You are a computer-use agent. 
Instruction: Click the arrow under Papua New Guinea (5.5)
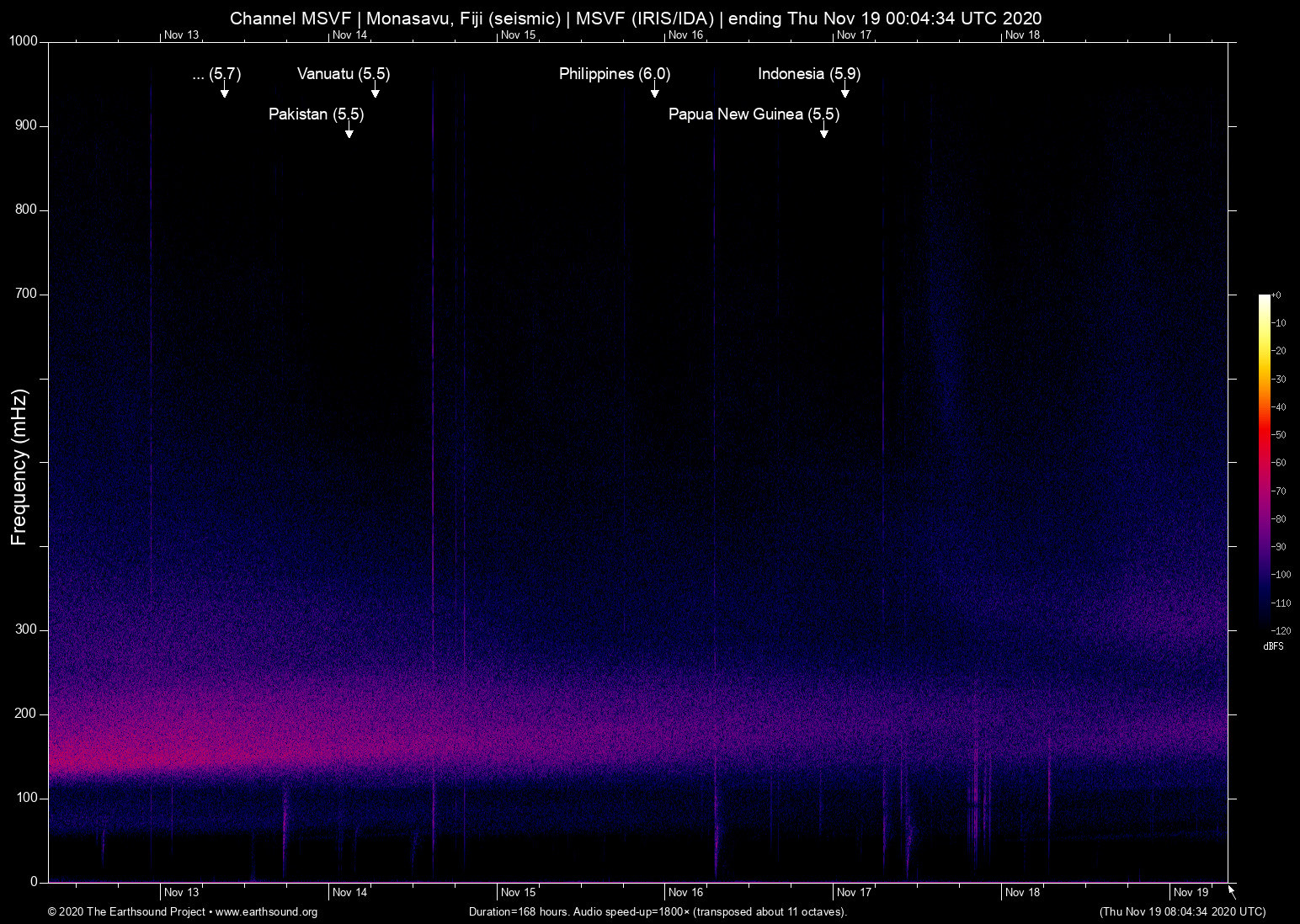[824, 130]
